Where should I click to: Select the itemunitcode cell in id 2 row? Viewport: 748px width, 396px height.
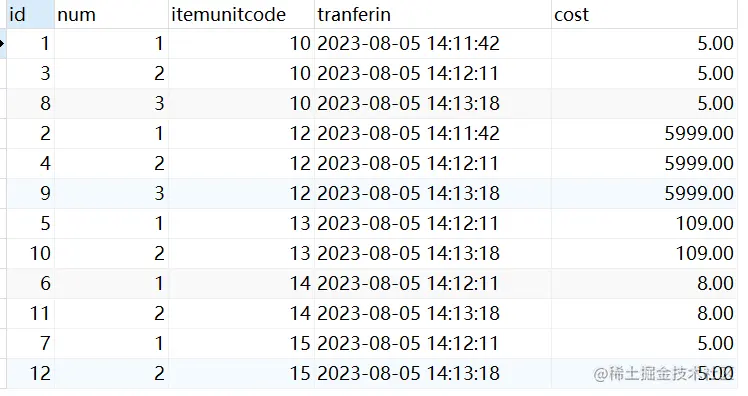[241, 134]
